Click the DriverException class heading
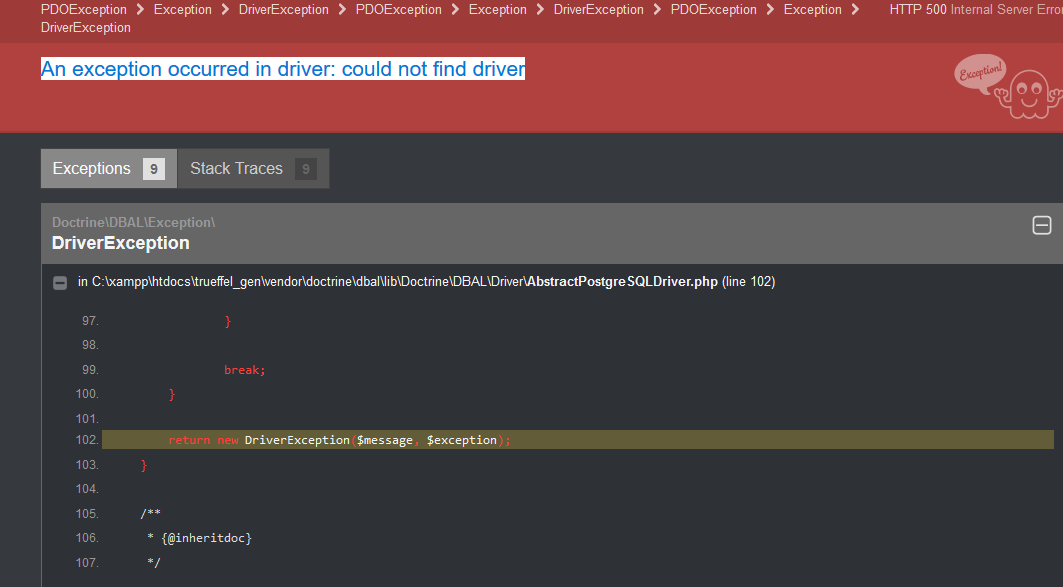Viewport: 1063px width, 587px height. point(120,243)
